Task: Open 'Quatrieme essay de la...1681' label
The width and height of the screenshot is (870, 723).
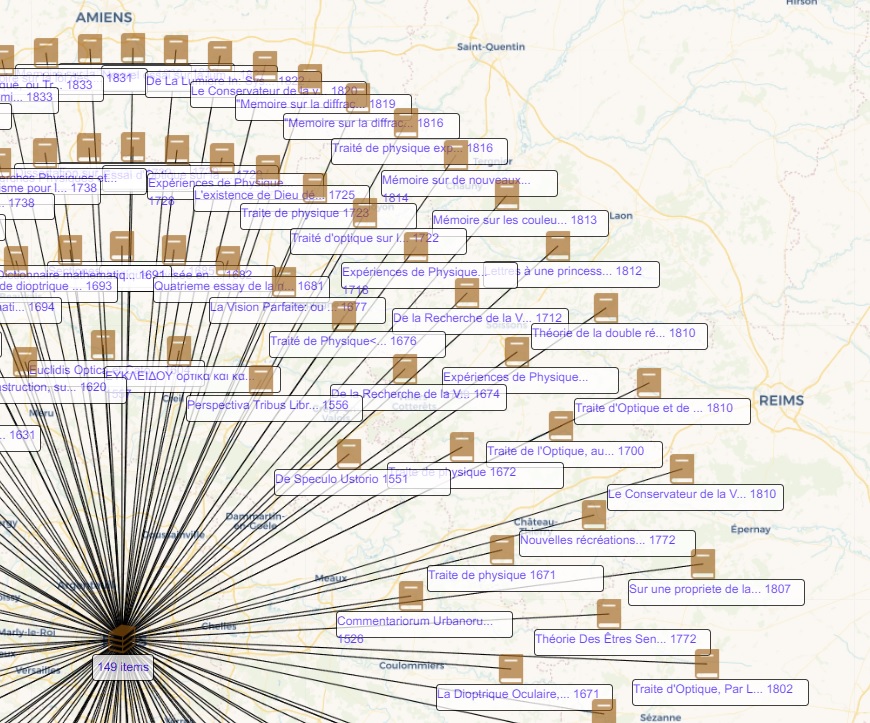Action: click(x=238, y=286)
